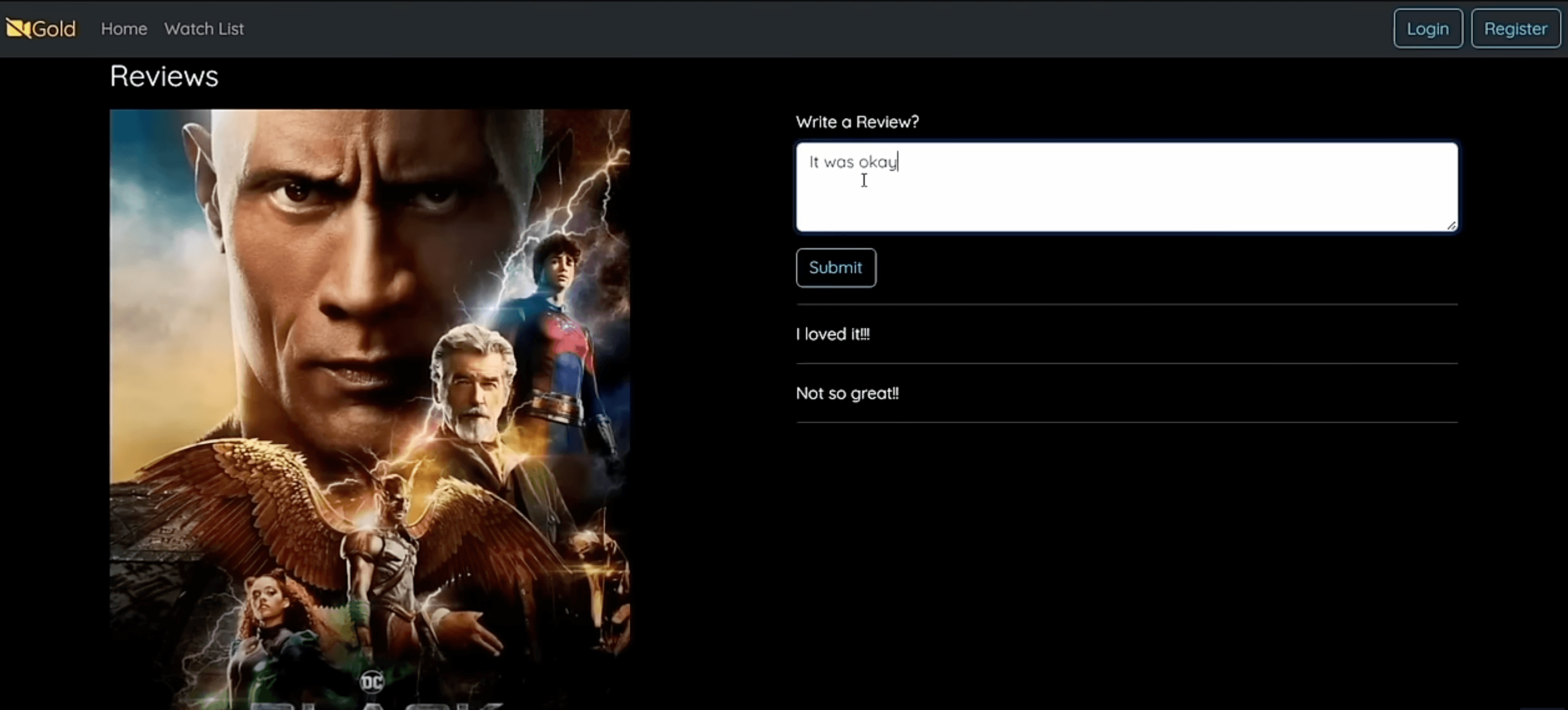Select the 'Not so great!!' review

click(x=847, y=394)
